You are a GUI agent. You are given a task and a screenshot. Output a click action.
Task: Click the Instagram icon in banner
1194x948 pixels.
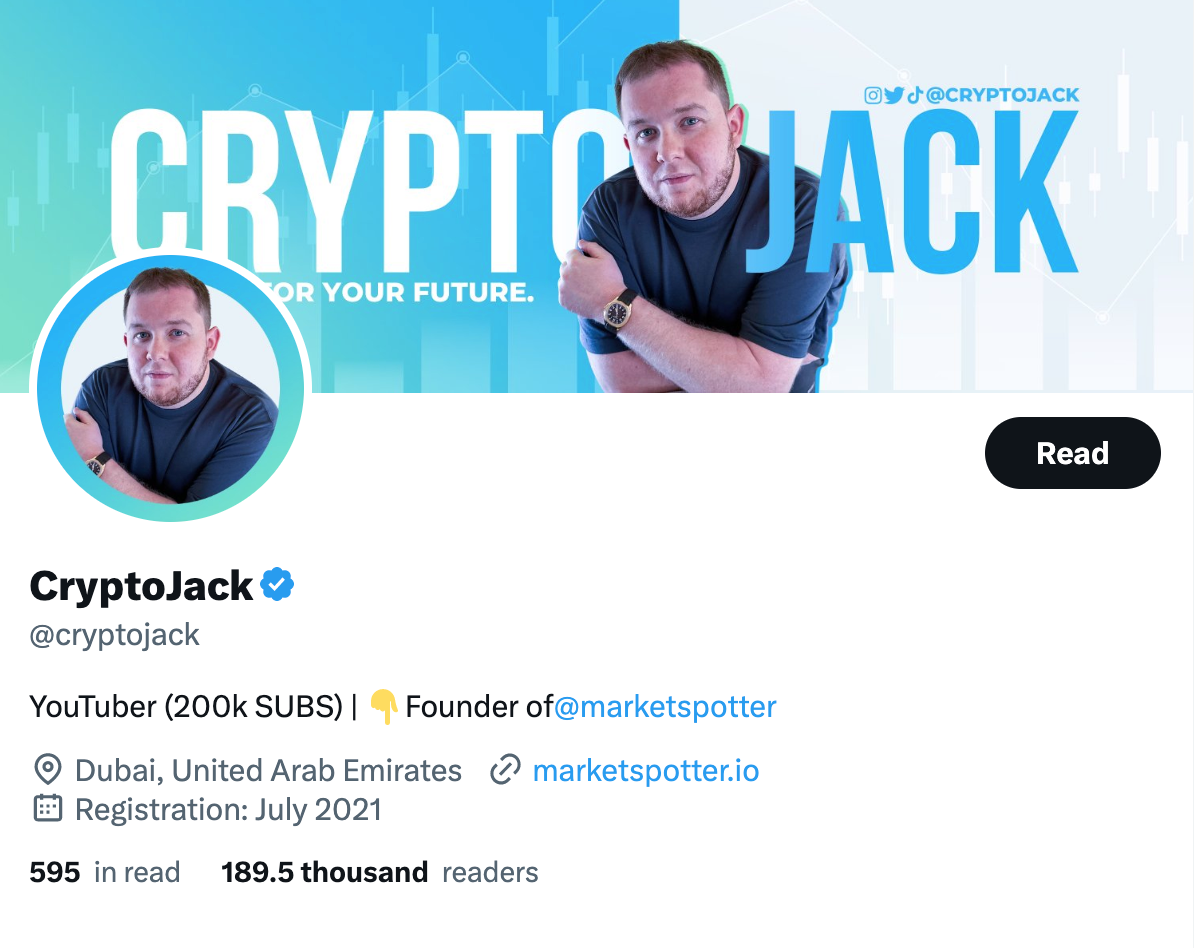(873, 95)
